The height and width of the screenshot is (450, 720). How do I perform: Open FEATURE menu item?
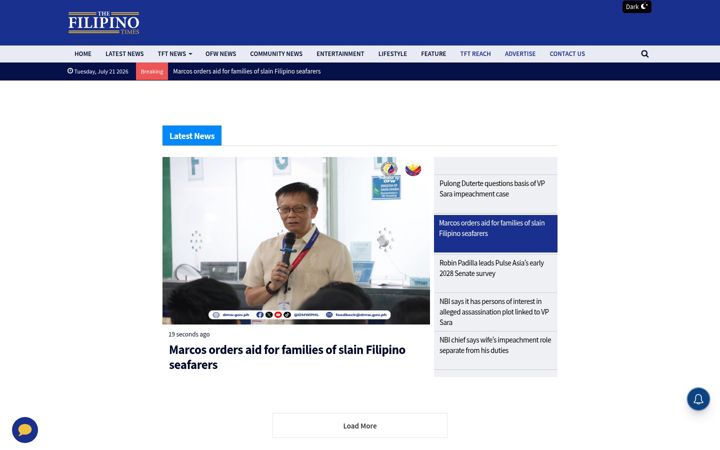click(433, 54)
